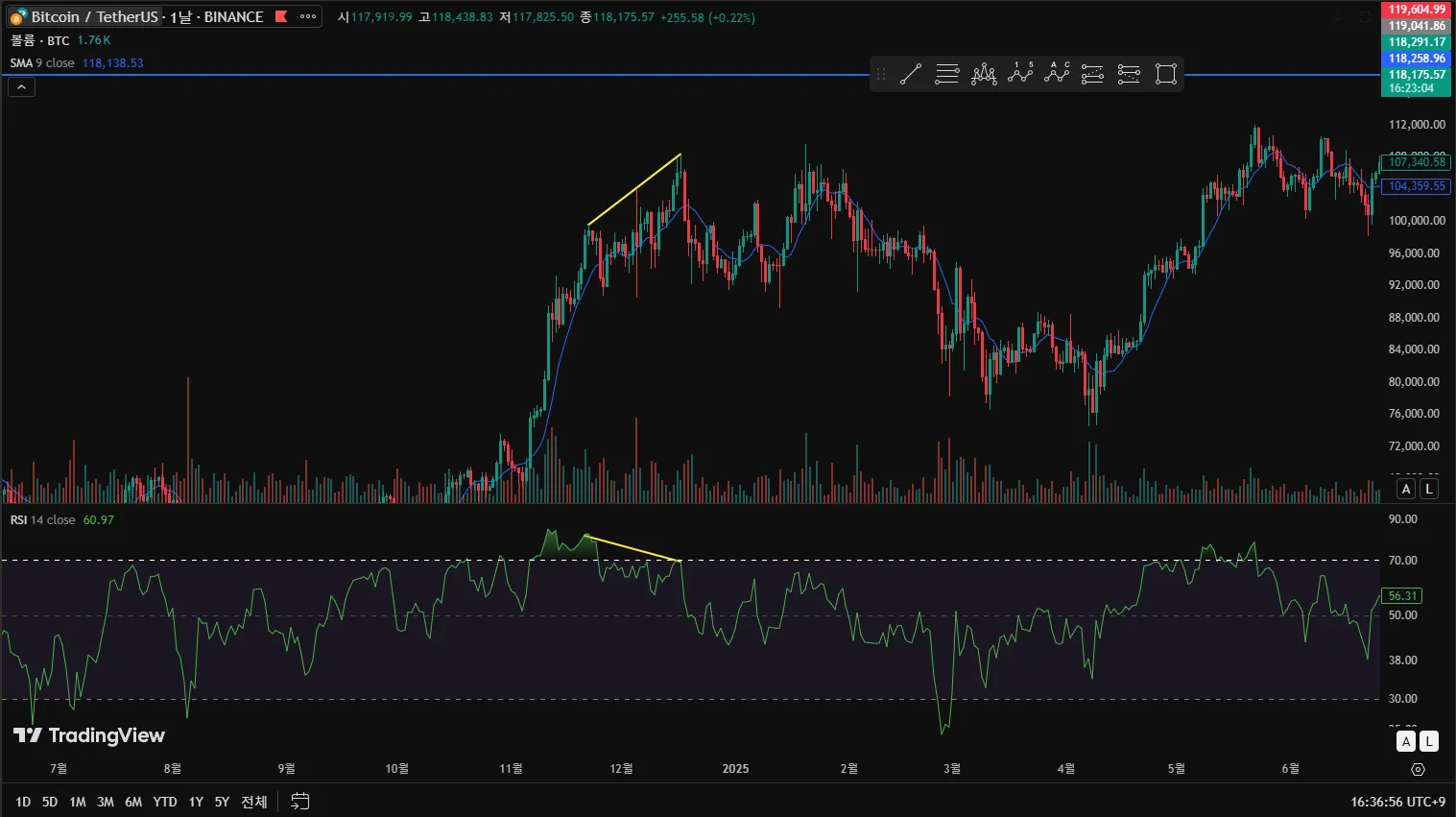The image size is (1456, 817).
Task: Toggle auto scale A on price chart
Action: point(1406,489)
